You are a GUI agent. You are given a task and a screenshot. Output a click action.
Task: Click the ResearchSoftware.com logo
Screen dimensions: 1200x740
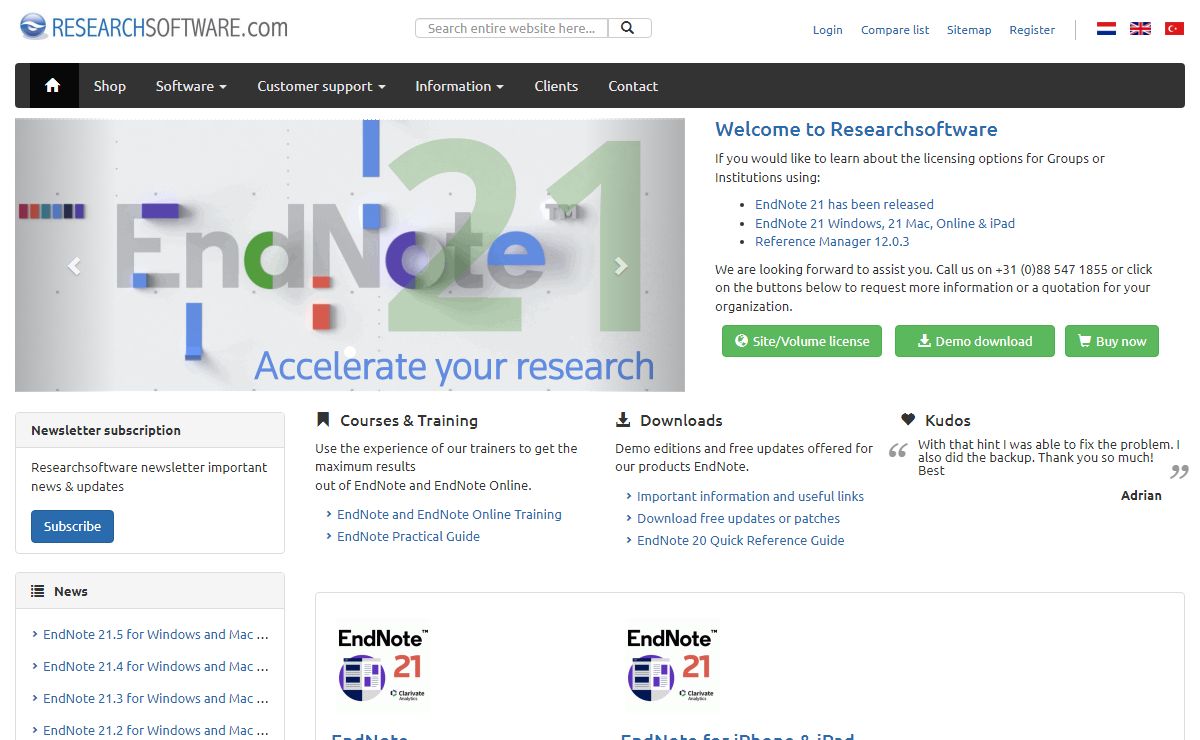(x=154, y=27)
